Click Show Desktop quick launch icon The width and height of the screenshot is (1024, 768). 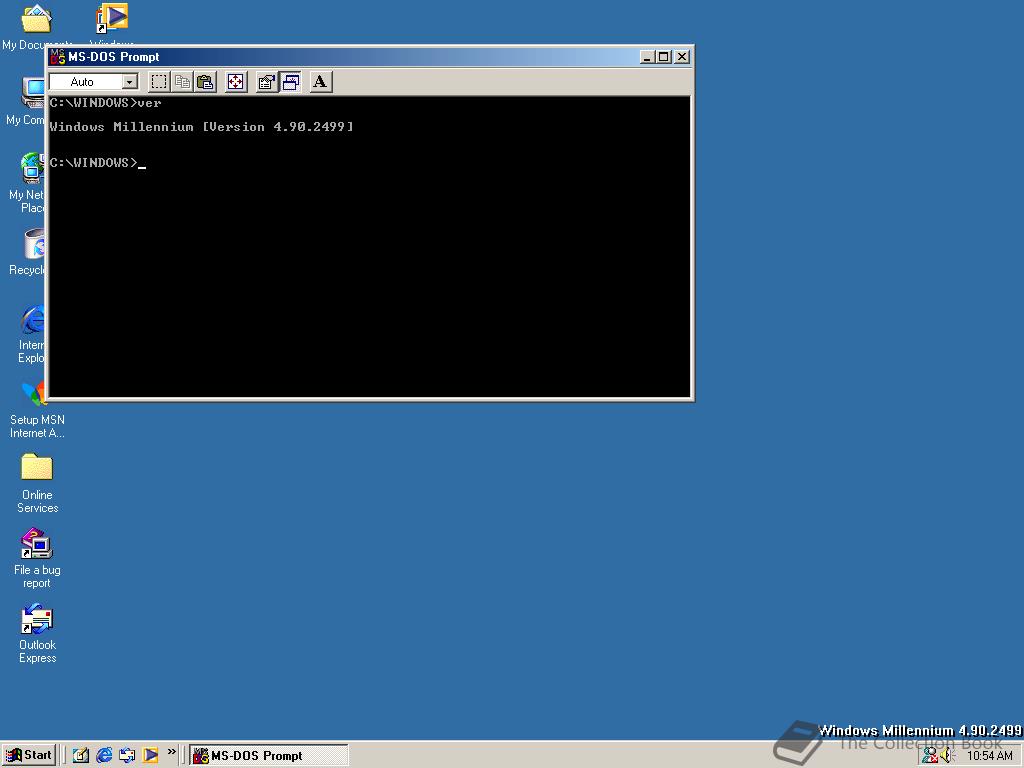[x=80, y=755]
